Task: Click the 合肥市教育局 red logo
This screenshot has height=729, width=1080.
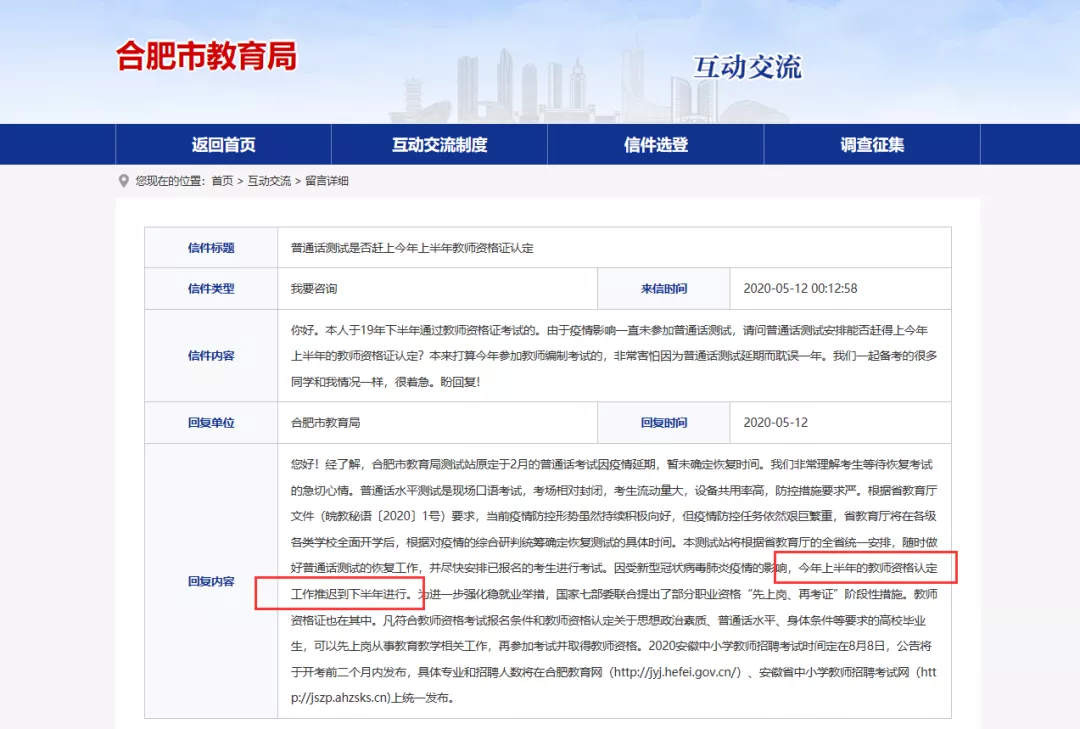Action: pyautogui.click(x=207, y=56)
